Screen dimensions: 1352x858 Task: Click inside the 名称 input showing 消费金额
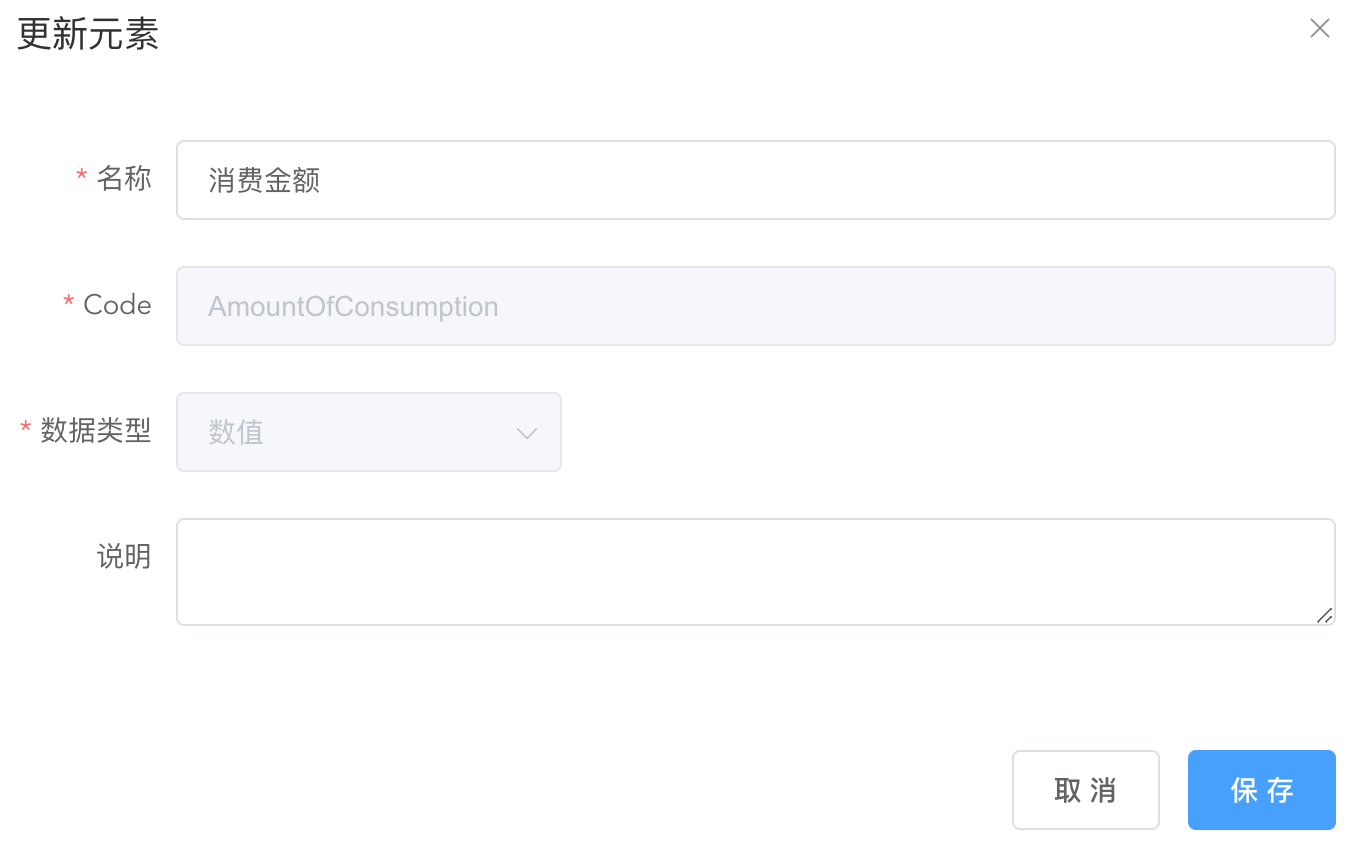[755, 180]
